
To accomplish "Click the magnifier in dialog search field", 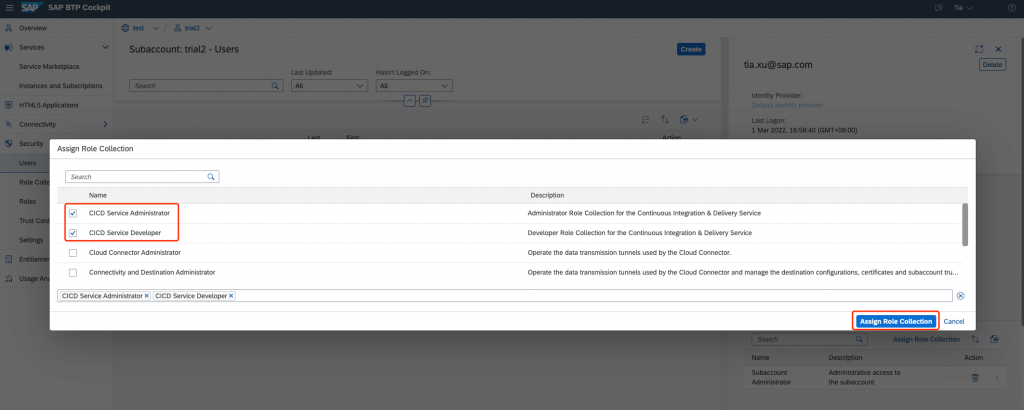I will pos(211,176).
